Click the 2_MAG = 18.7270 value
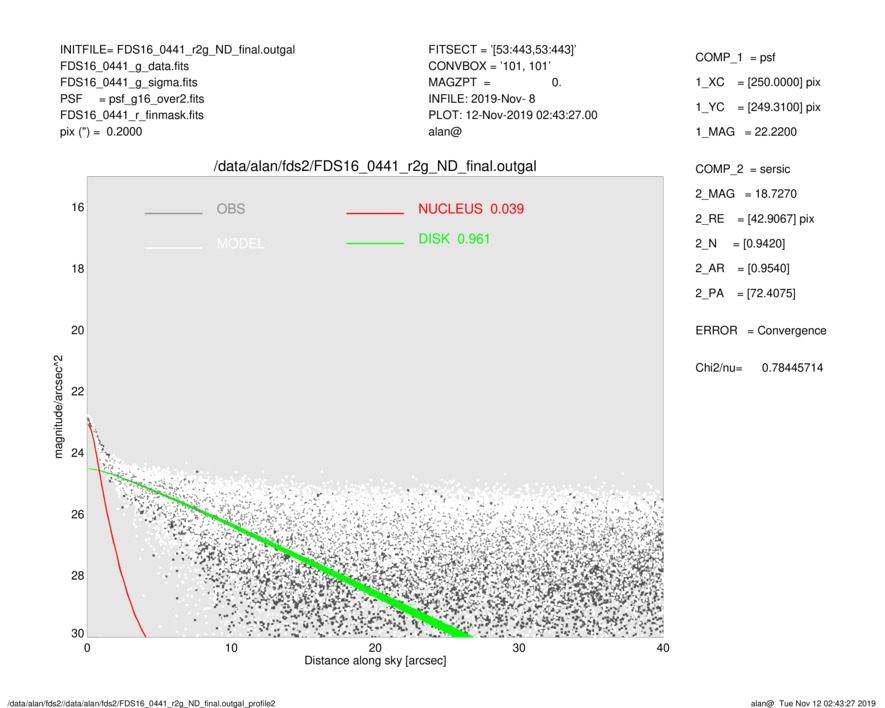The height and width of the screenshot is (708, 885). pos(746,194)
